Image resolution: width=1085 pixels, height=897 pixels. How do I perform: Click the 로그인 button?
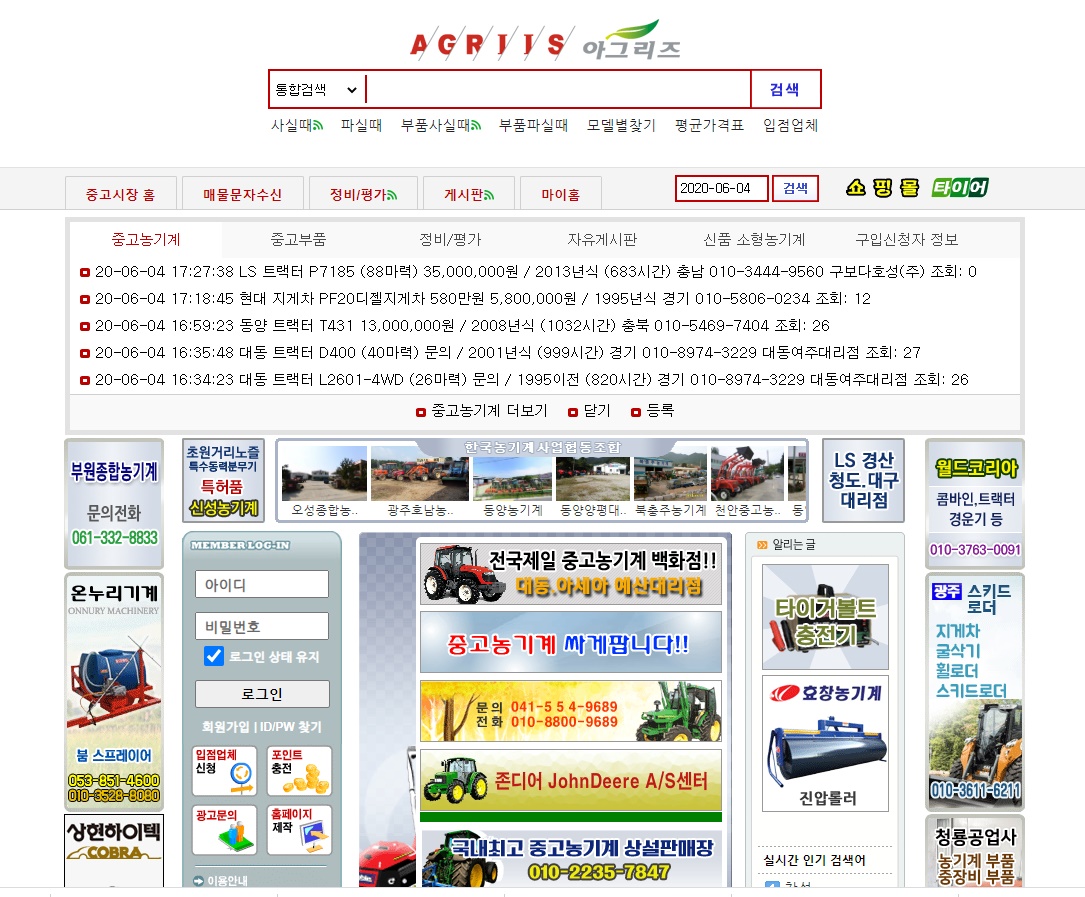click(262, 694)
